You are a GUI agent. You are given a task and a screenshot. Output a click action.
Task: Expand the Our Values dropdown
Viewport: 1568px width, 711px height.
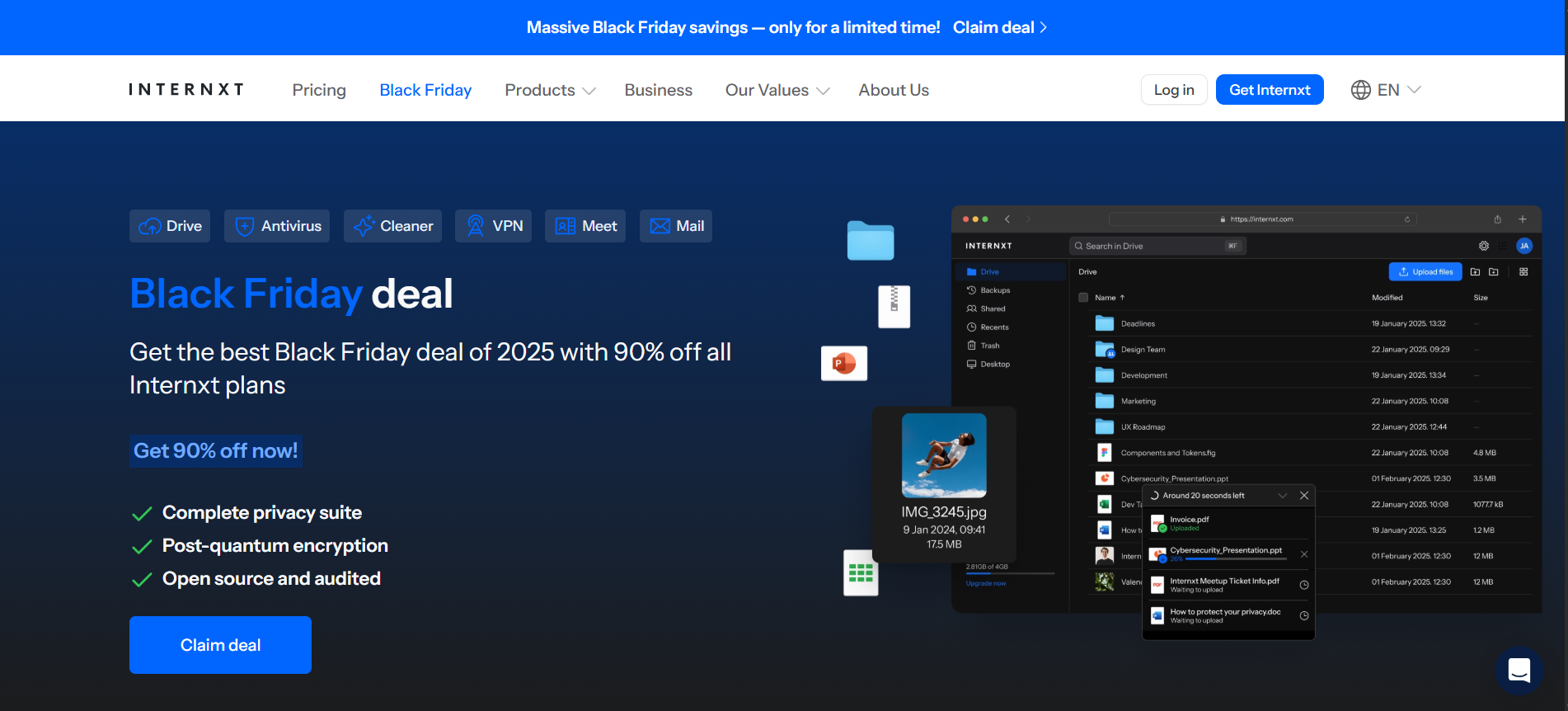tap(777, 90)
